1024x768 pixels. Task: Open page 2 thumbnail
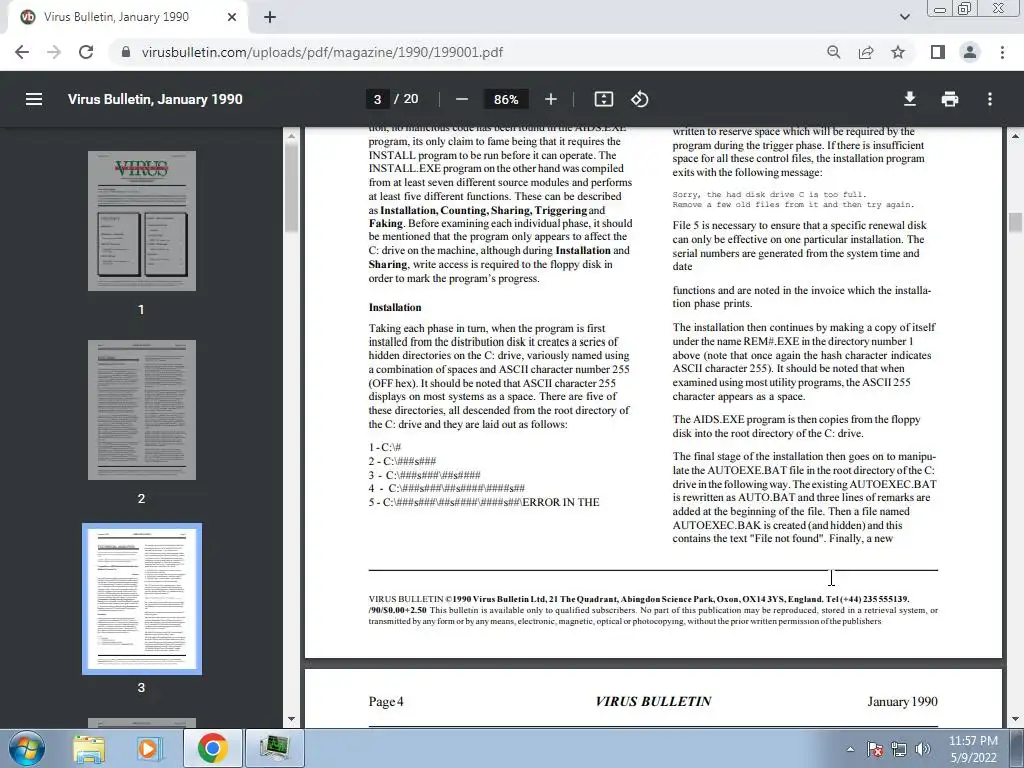[142, 409]
